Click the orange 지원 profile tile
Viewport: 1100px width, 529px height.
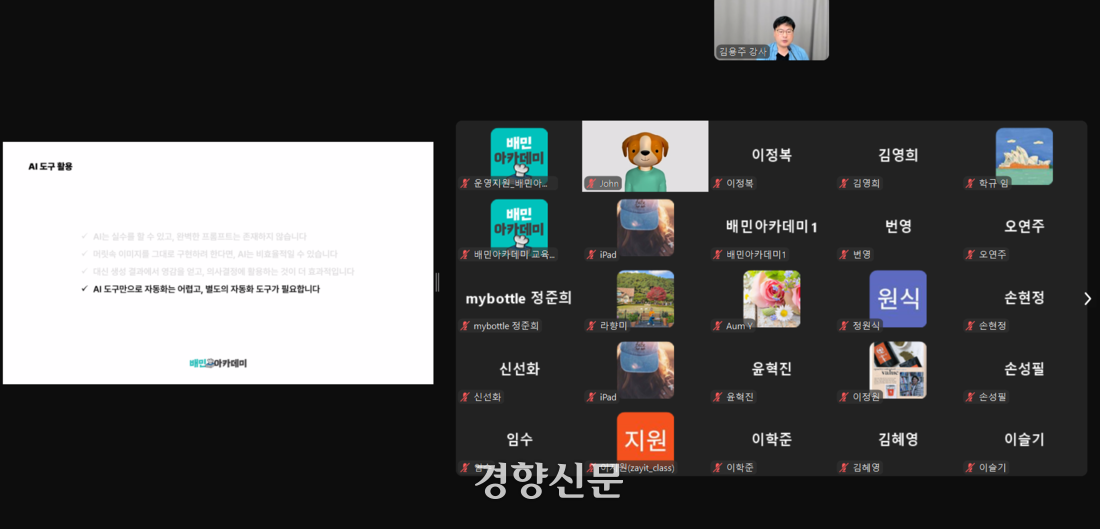coord(645,439)
